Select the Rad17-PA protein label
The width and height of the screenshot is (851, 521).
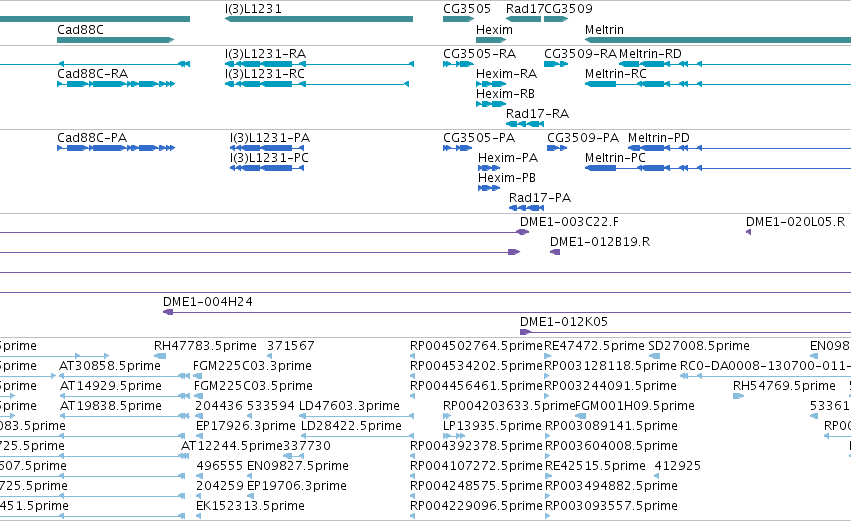click(x=540, y=198)
